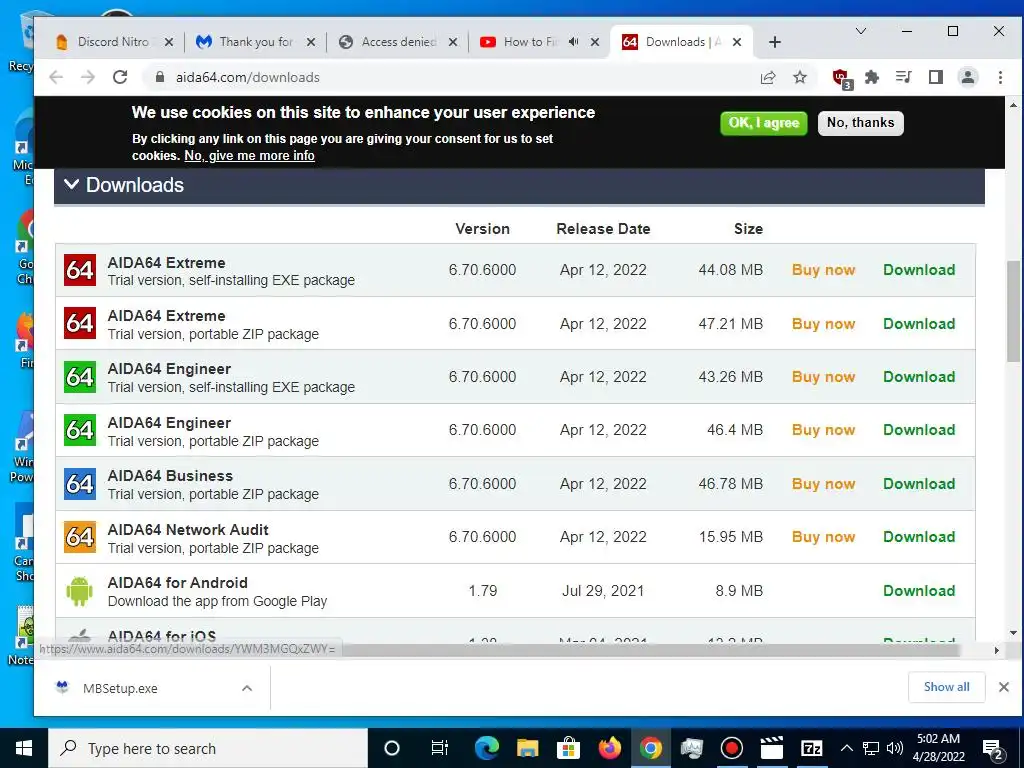Image resolution: width=1024 pixels, height=768 pixels.
Task: Open Microsoft Store from the taskbar
Action: click(568, 748)
